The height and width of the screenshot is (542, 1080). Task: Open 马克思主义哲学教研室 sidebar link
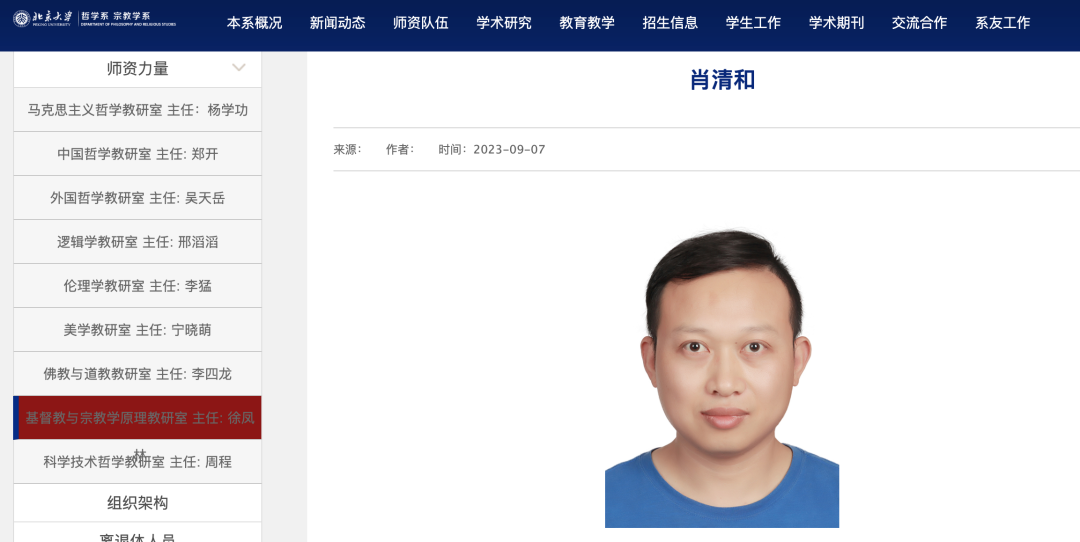point(138,110)
